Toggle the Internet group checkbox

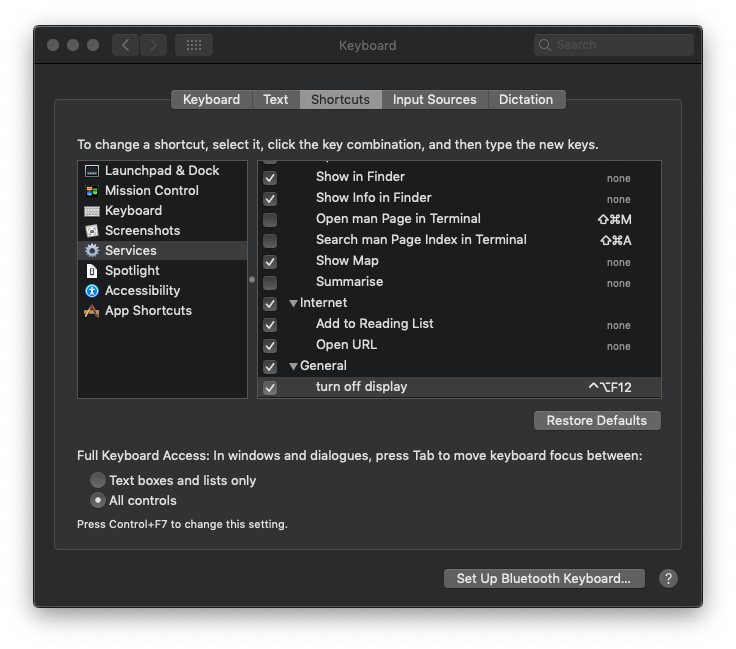(x=270, y=304)
